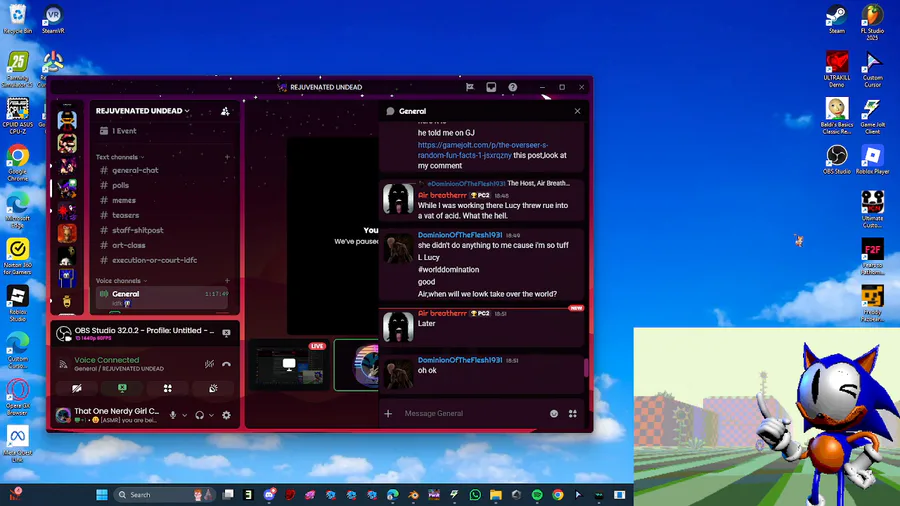The width and height of the screenshot is (900, 506).
Task: Disconnect from voice with phone icon
Action: [227, 364]
